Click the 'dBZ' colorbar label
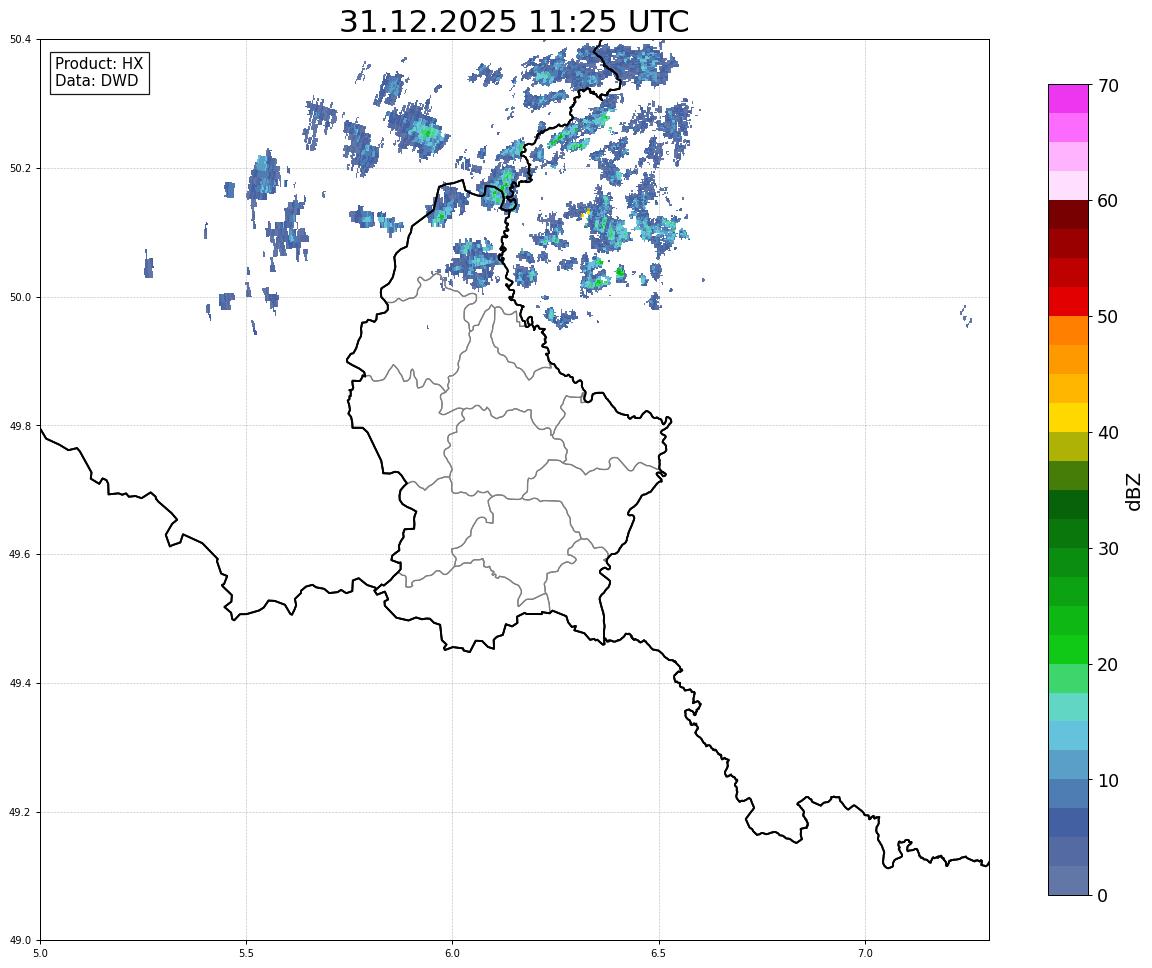The height and width of the screenshot is (968, 1152). pos(1134,491)
